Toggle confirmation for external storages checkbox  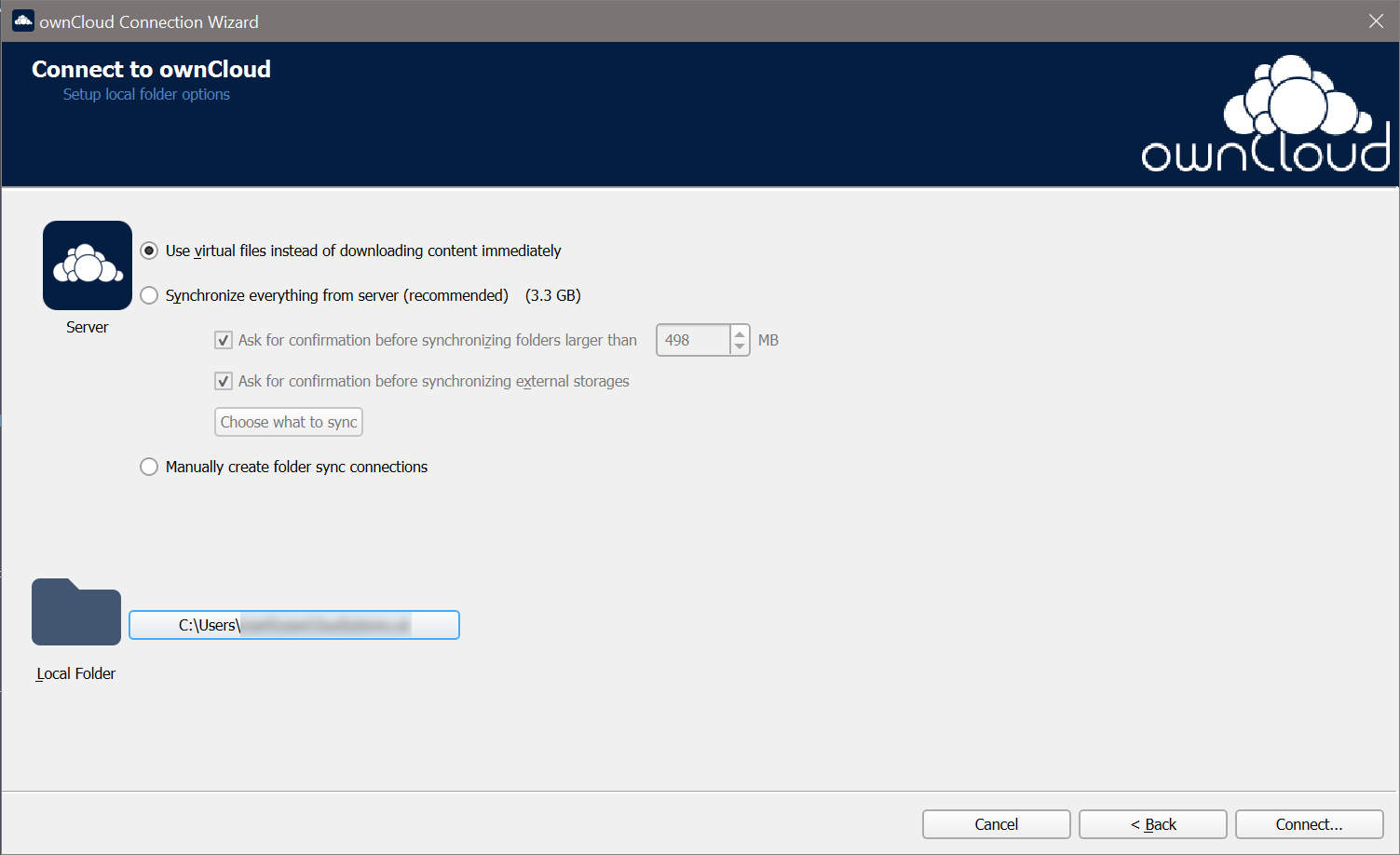pos(224,381)
